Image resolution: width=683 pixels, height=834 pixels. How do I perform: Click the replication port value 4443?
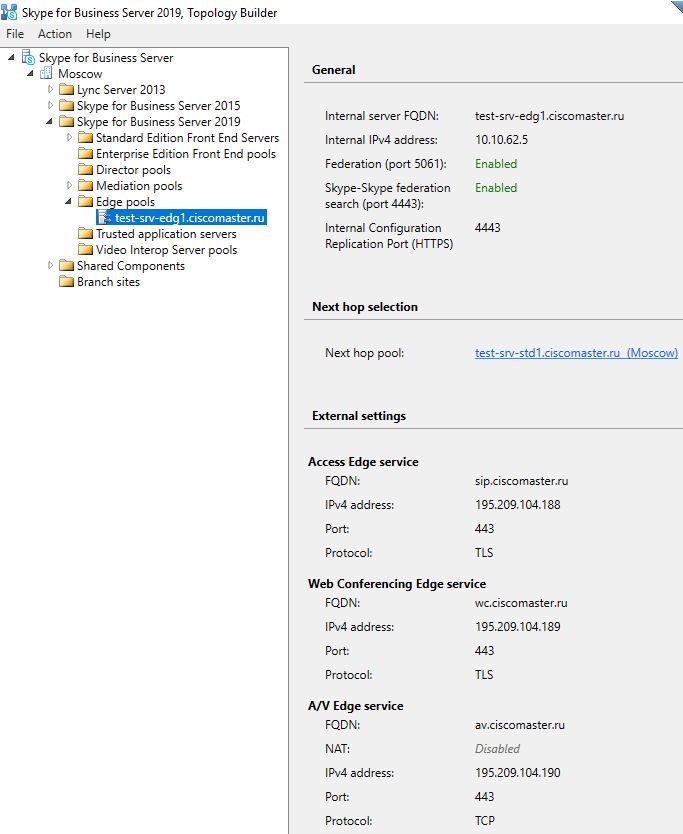[488, 228]
